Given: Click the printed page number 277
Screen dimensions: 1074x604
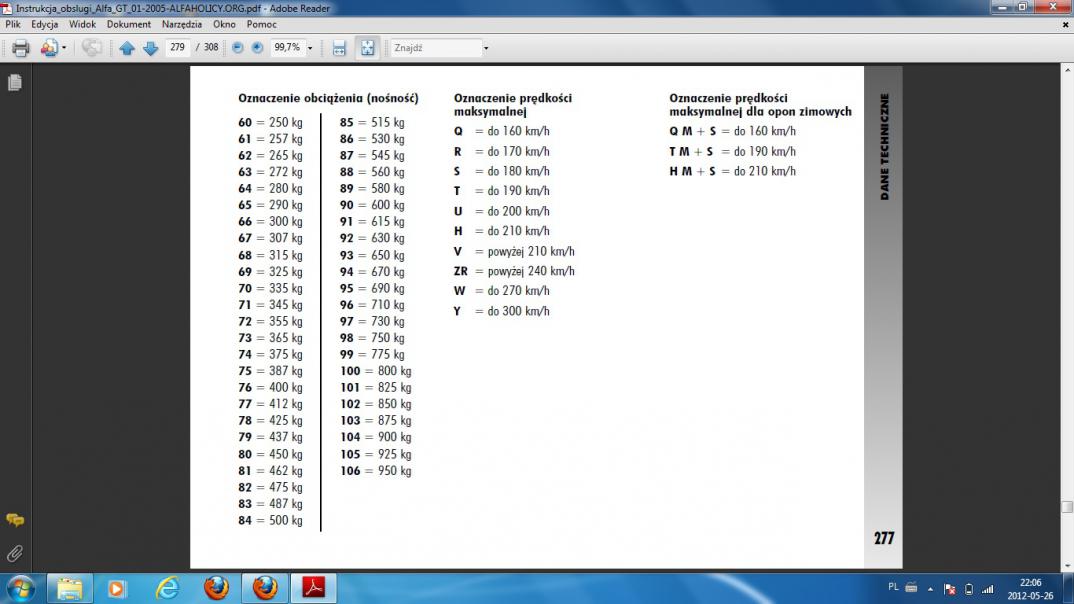Looking at the screenshot, I should (x=884, y=538).
